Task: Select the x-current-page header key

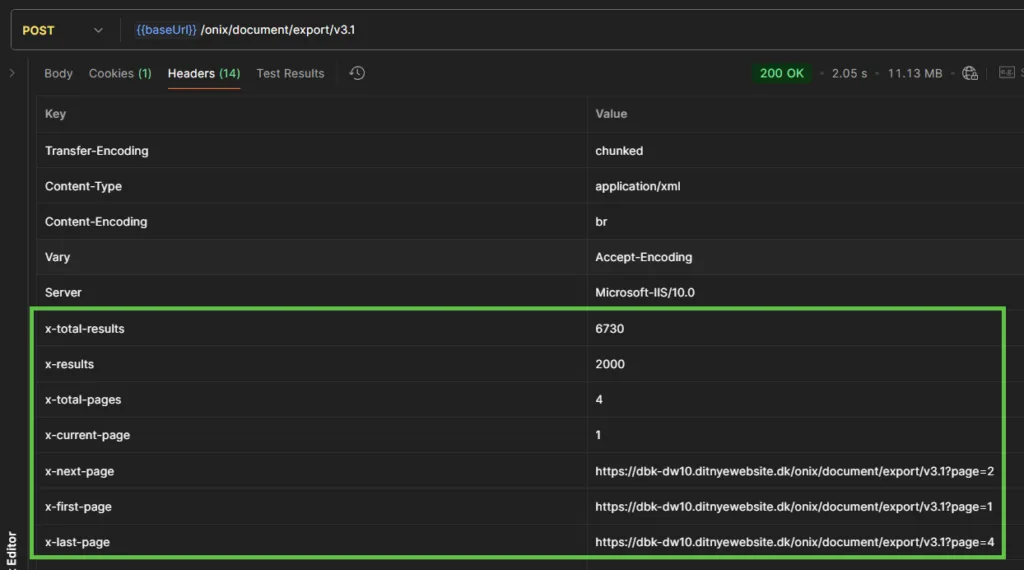Action: pyautogui.click(x=88, y=435)
